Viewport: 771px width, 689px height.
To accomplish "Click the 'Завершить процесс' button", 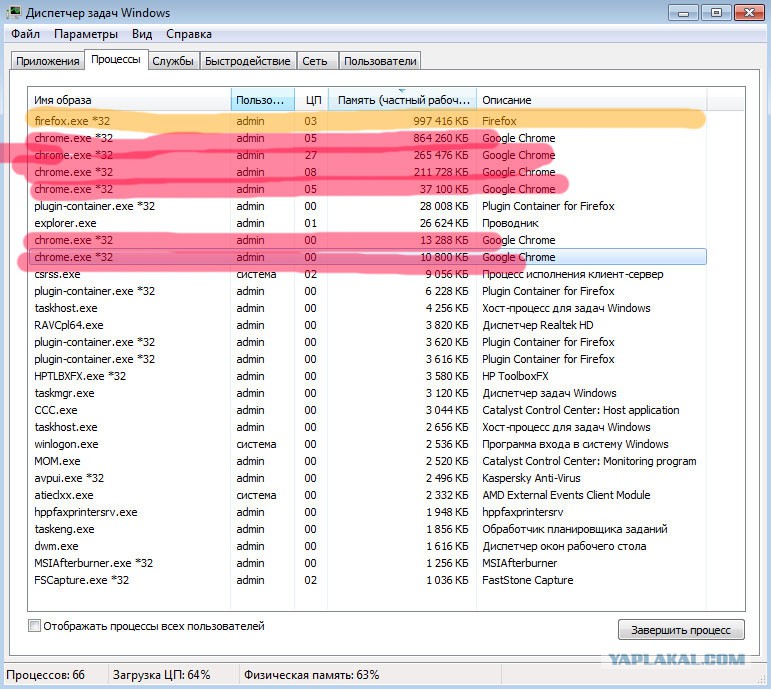I will 681,630.
